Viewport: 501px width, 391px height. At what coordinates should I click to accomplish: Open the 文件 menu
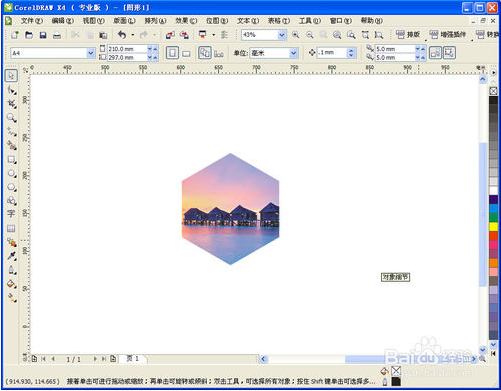[32, 21]
